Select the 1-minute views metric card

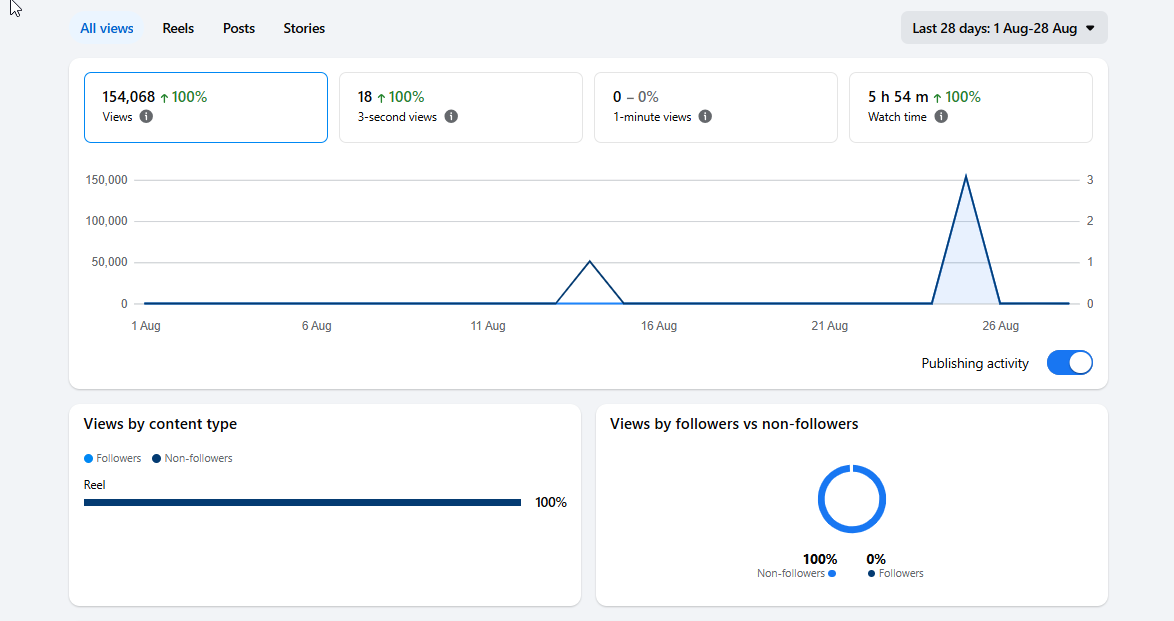tap(716, 107)
